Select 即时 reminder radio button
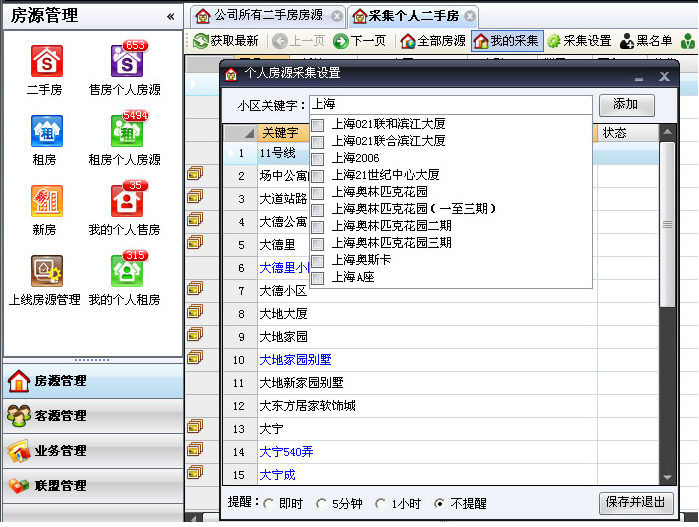 (269, 504)
